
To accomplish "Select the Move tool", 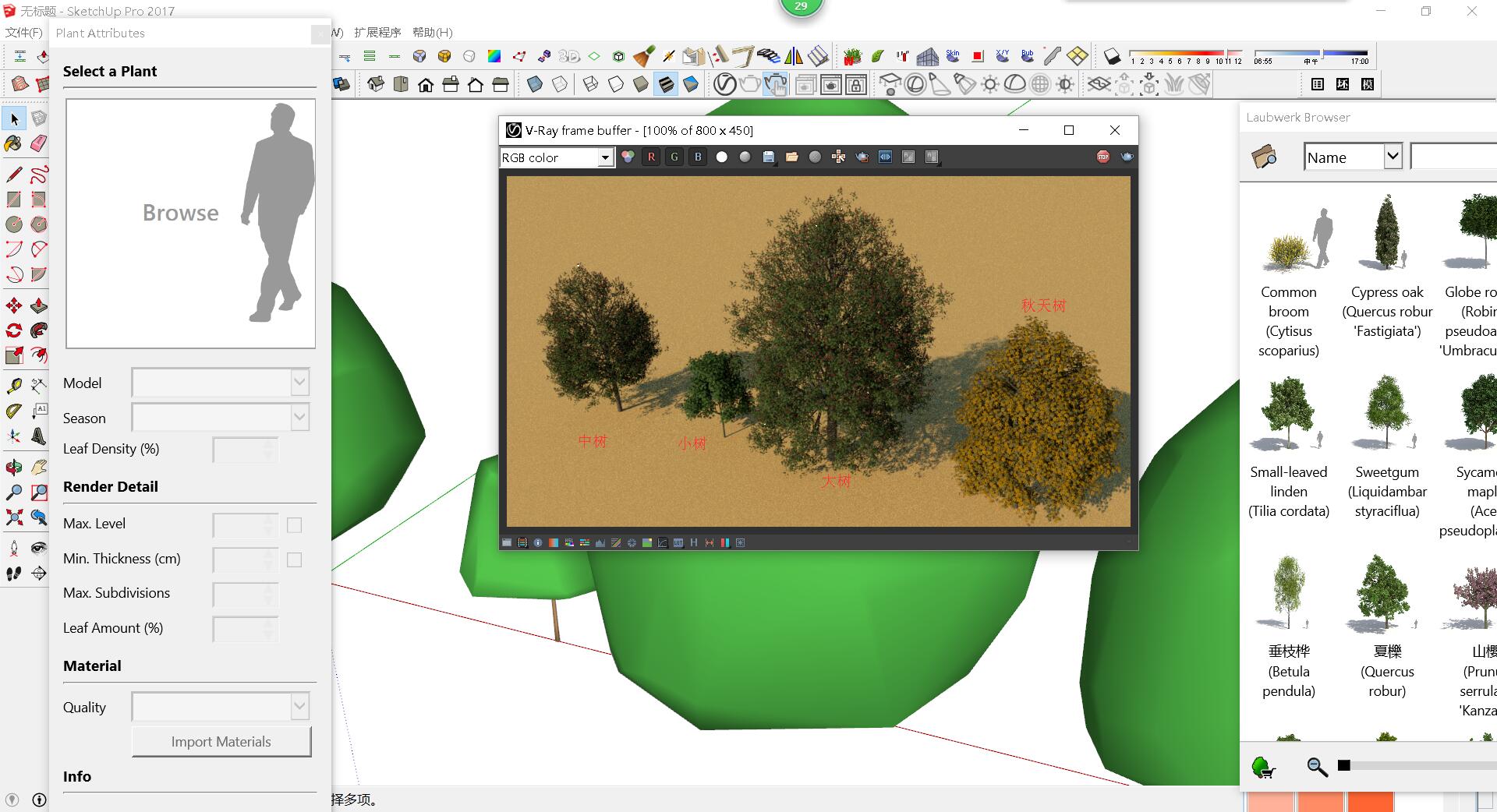I will coord(14,305).
